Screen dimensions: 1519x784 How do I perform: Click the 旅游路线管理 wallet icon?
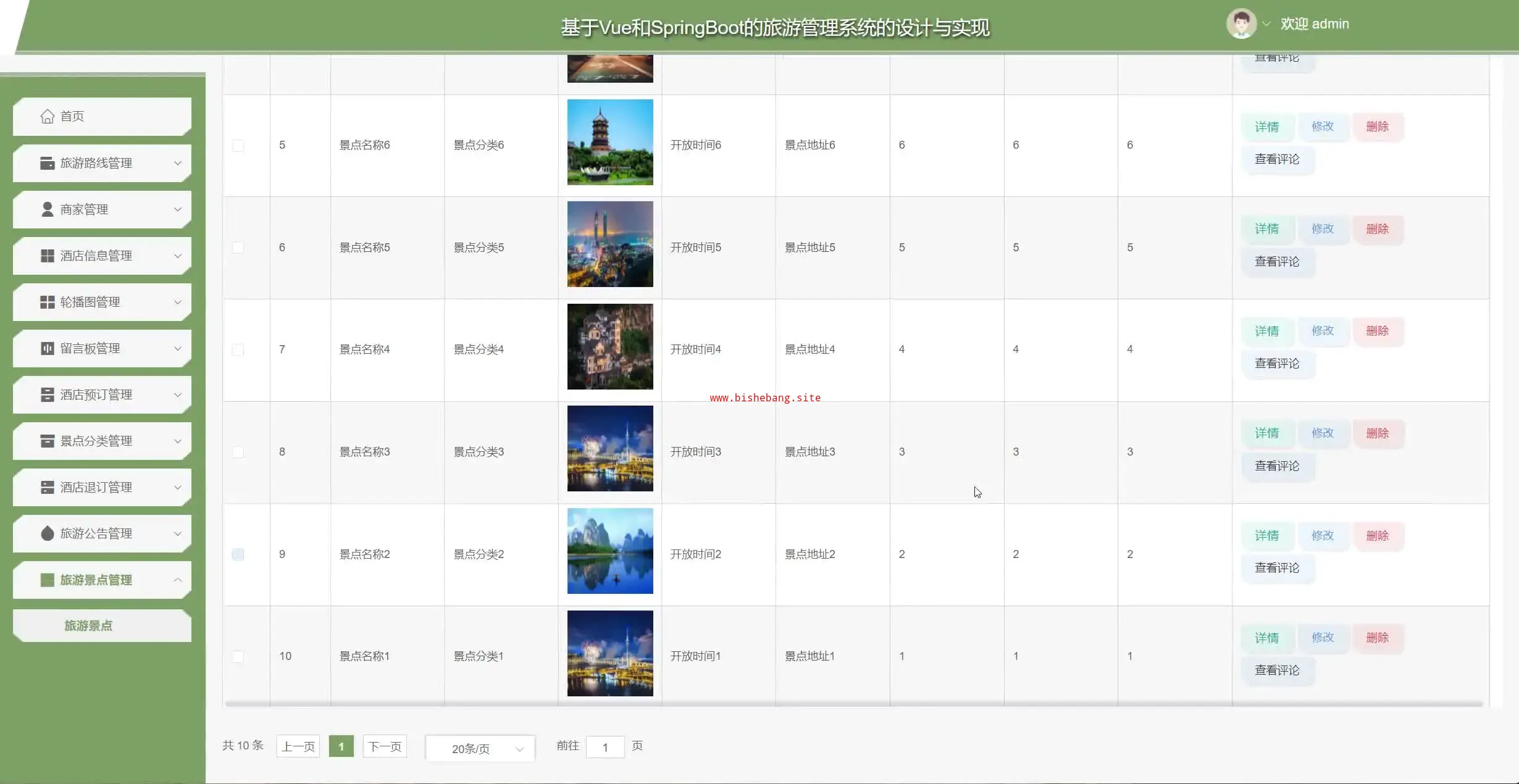[x=47, y=163]
